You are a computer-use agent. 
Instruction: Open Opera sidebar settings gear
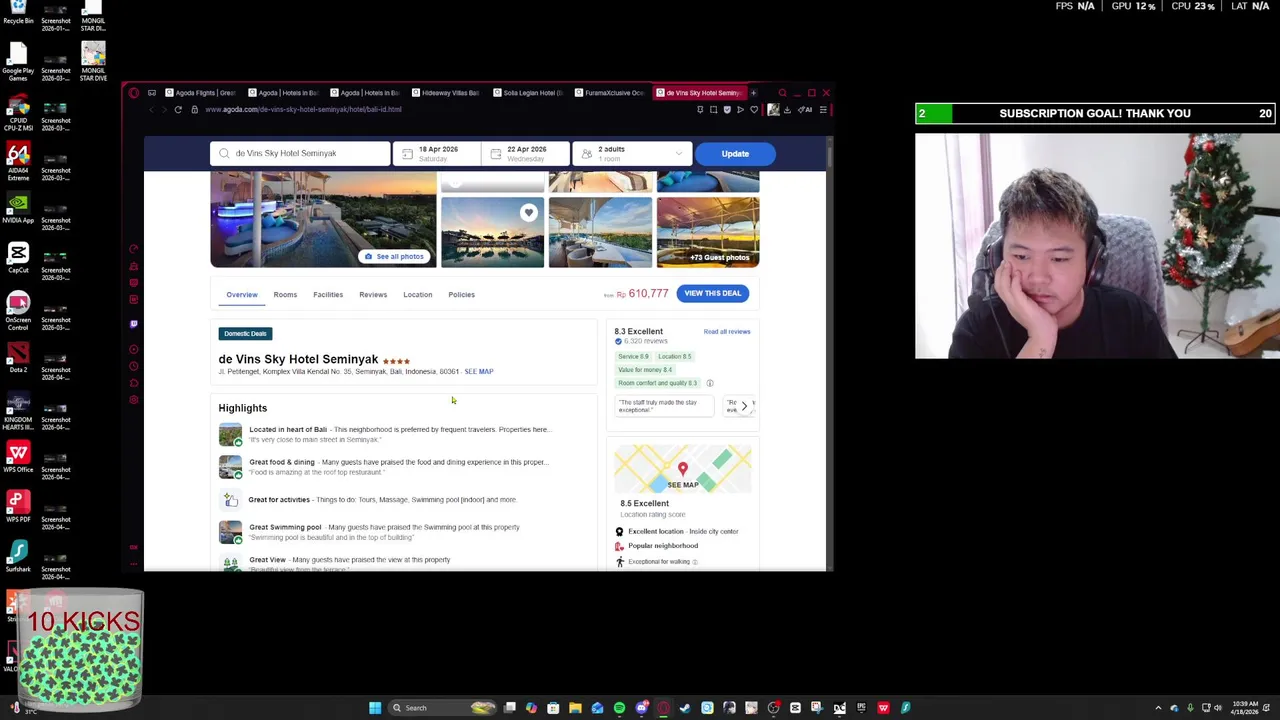[x=133, y=399]
